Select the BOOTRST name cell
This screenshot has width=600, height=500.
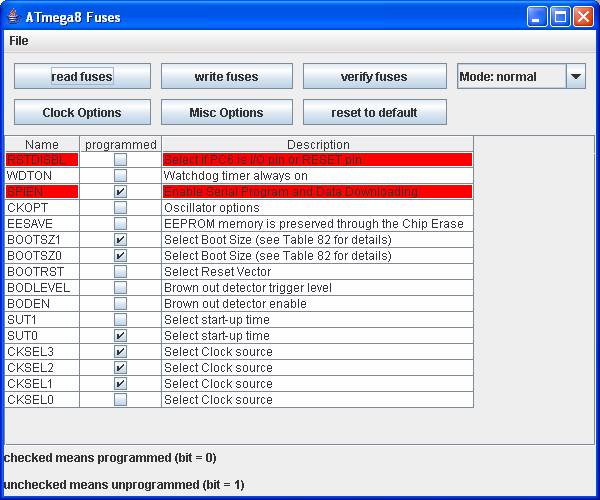point(42,272)
